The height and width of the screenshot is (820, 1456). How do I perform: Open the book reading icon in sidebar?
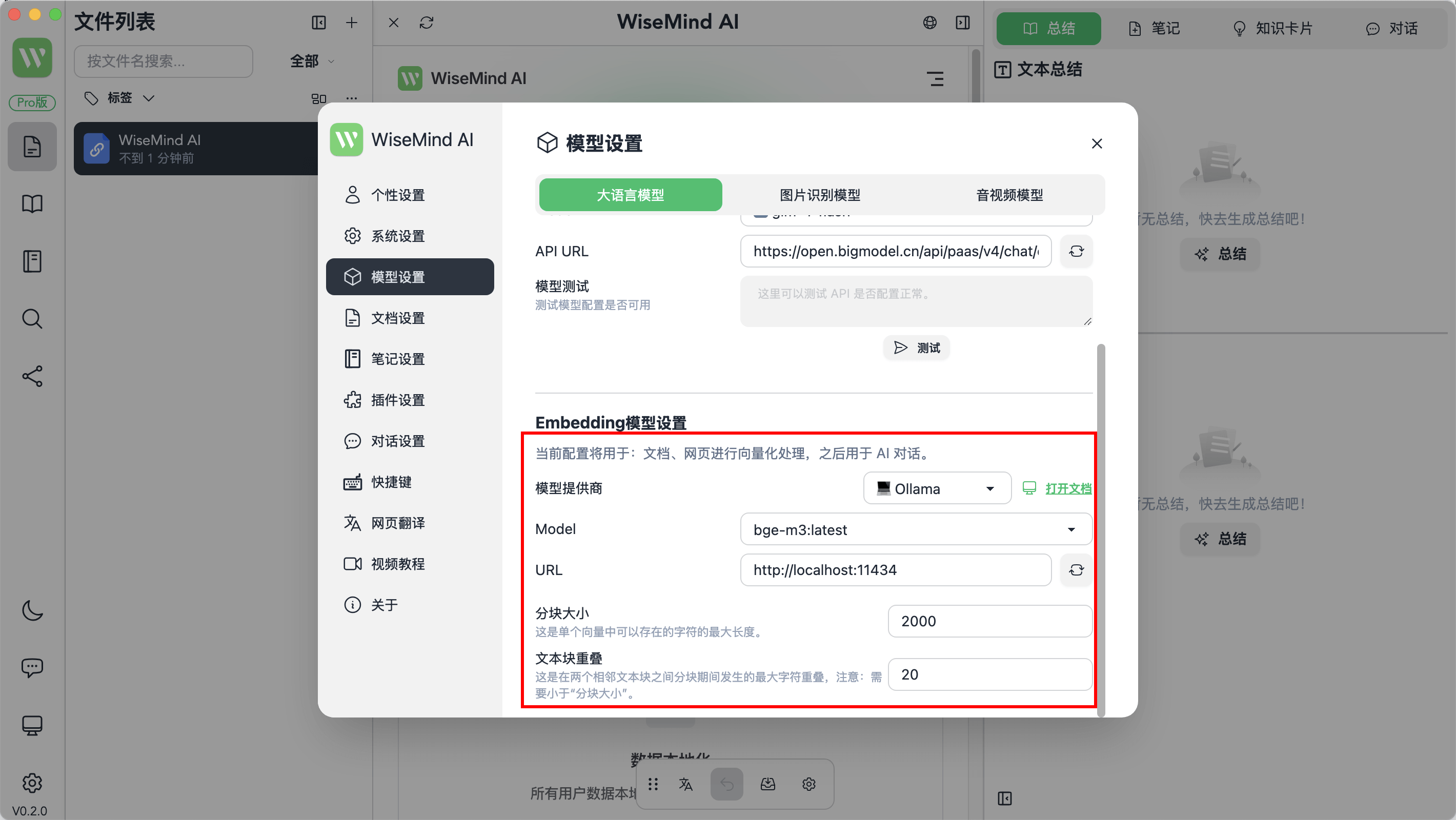[32, 204]
